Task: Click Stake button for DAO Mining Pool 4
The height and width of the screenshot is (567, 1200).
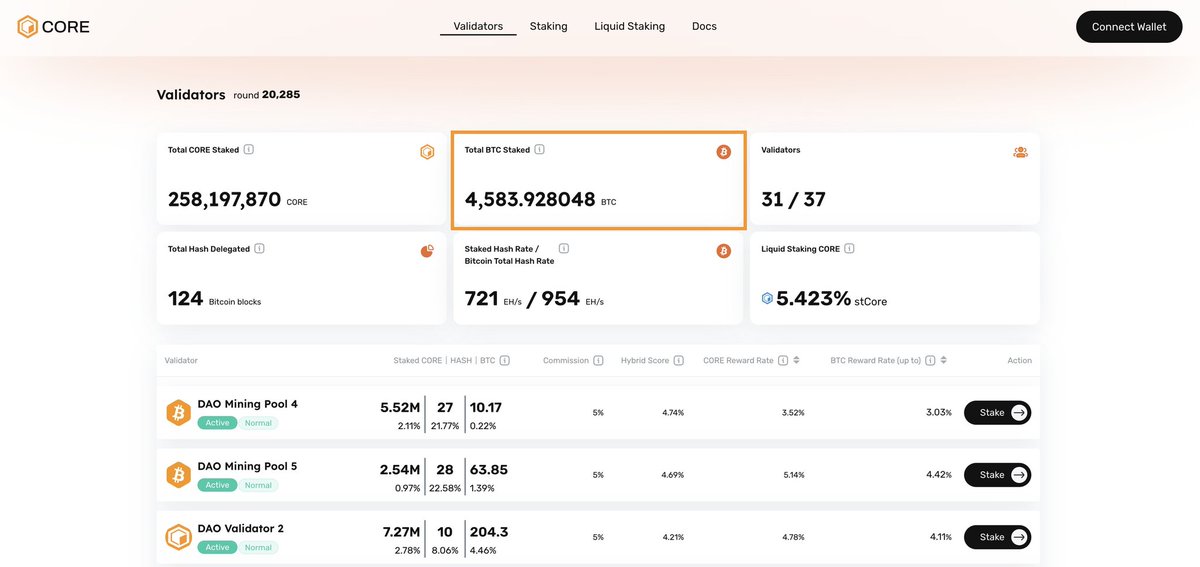Action: click(x=997, y=412)
